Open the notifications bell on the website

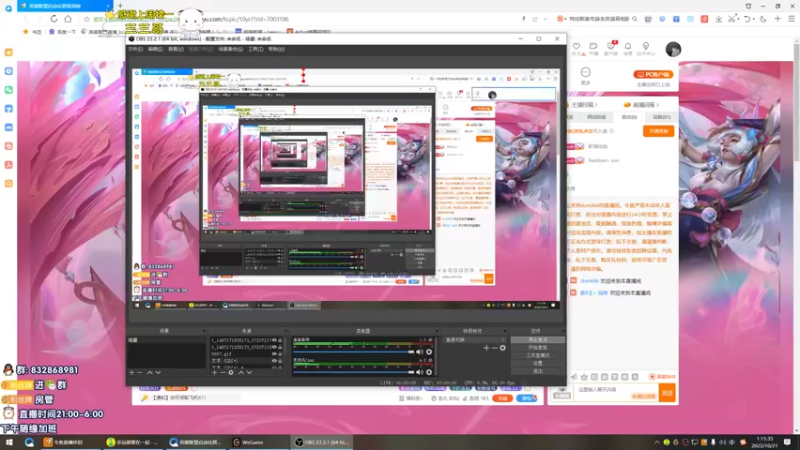click(628, 46)
